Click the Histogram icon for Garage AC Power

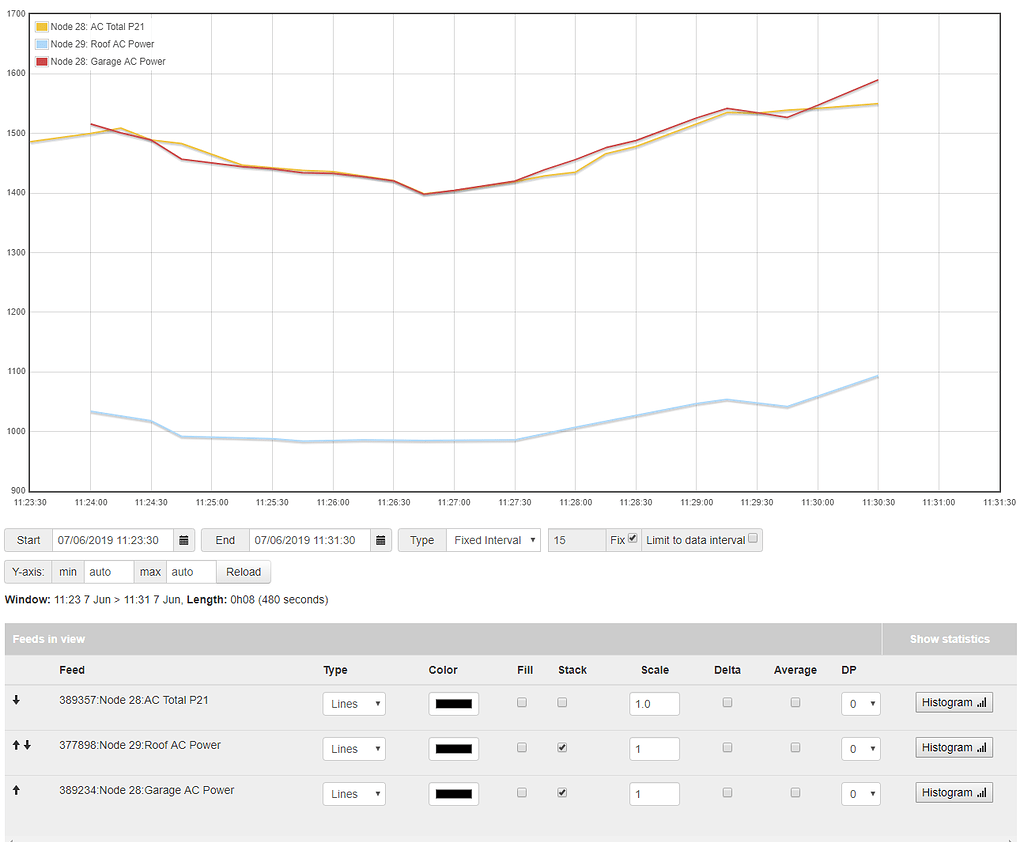[953, 792]
